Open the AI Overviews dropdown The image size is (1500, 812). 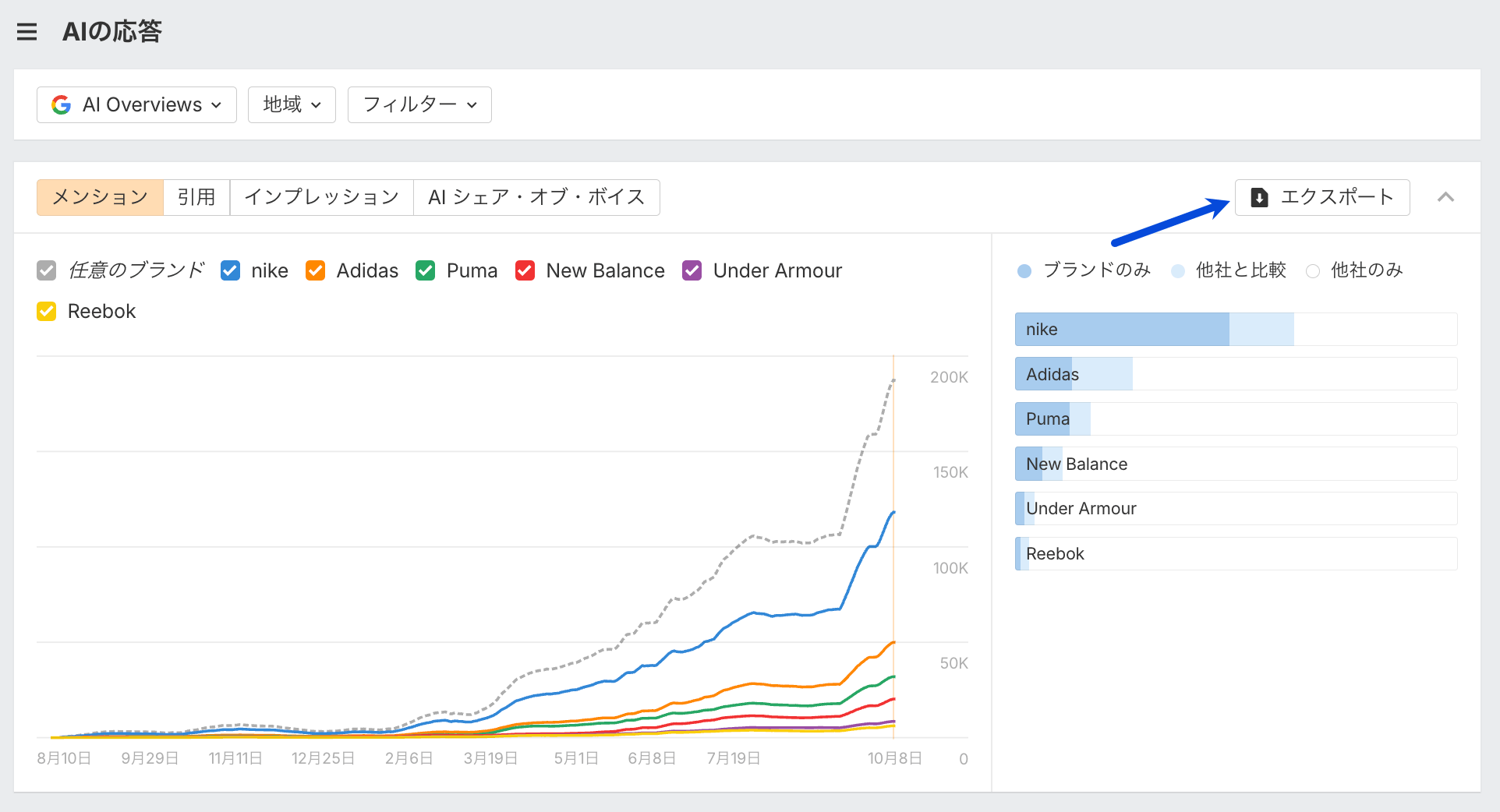tap(136, 105)
